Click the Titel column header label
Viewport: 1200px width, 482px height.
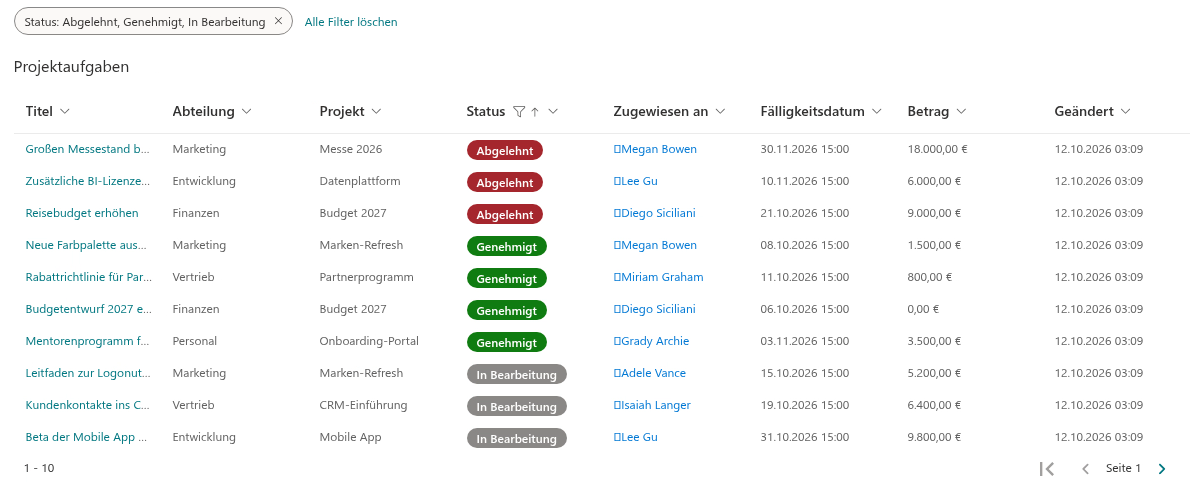(39, 111)
